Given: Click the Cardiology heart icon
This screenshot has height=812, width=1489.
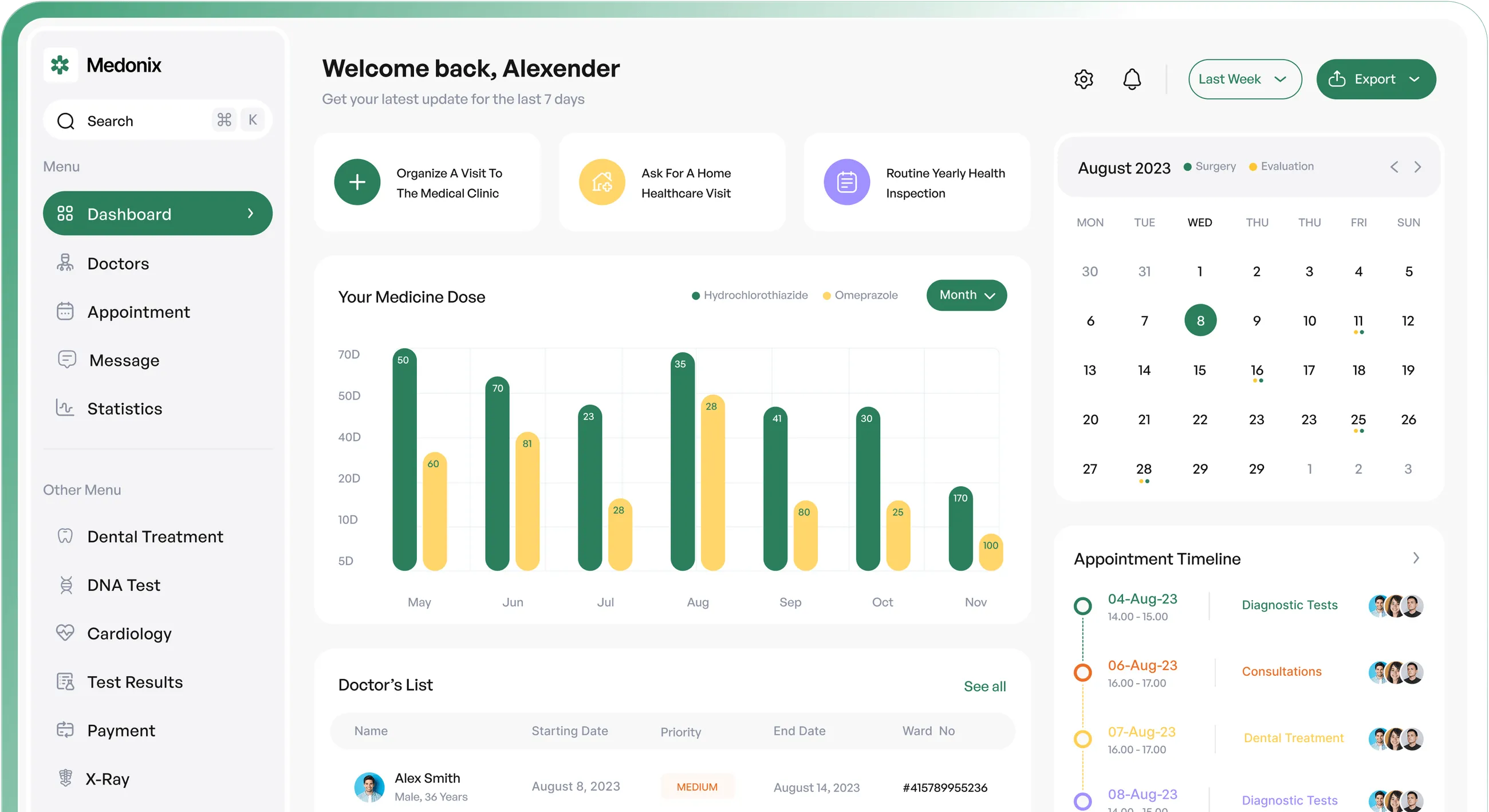Looking at the screenshot, I should click(x=65, y=633).
